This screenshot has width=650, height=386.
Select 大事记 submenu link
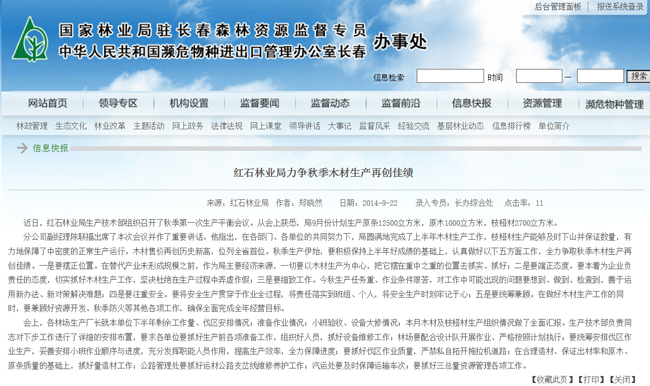point(340,126)
